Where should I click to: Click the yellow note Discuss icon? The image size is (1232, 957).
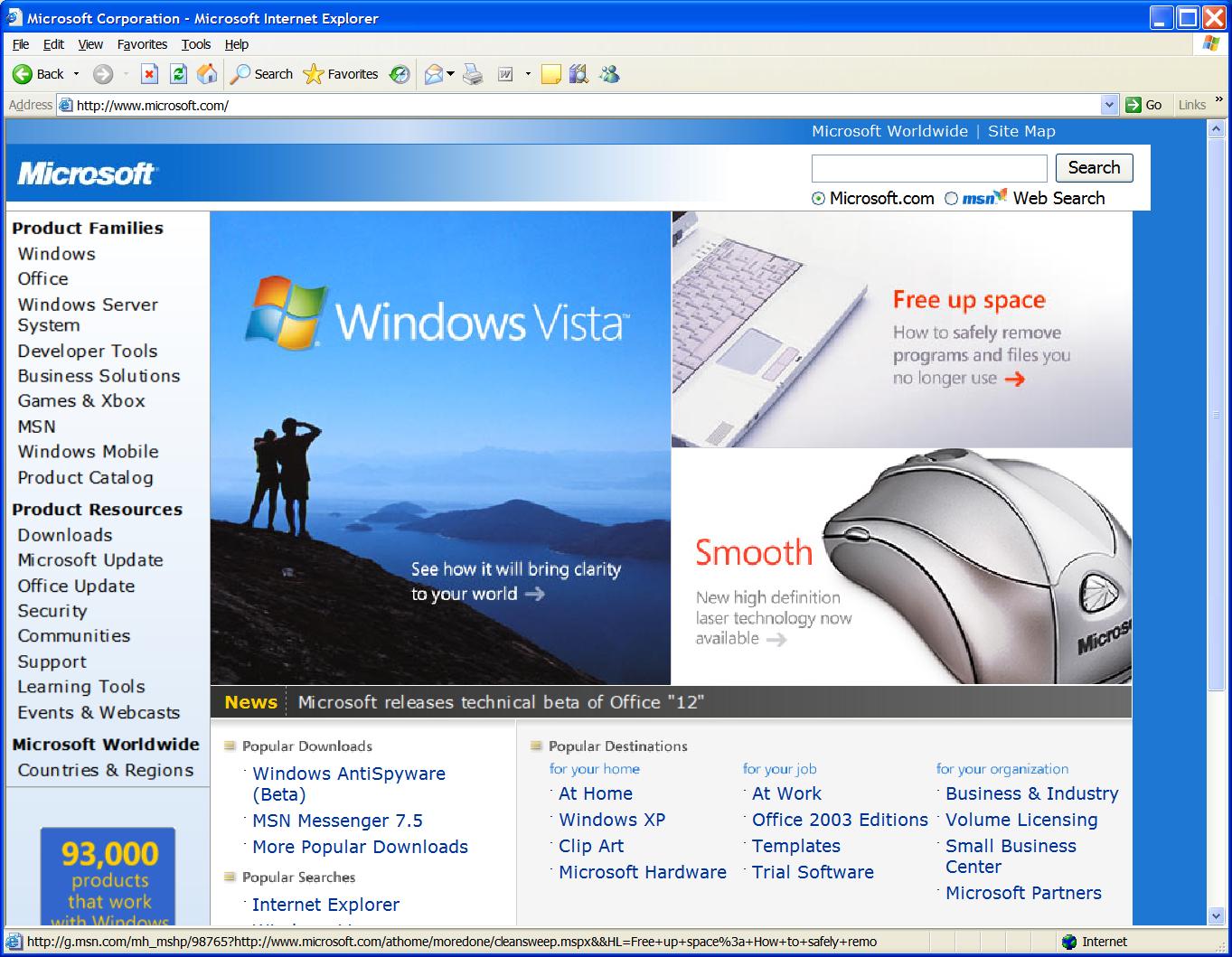(x=551, y=74)
